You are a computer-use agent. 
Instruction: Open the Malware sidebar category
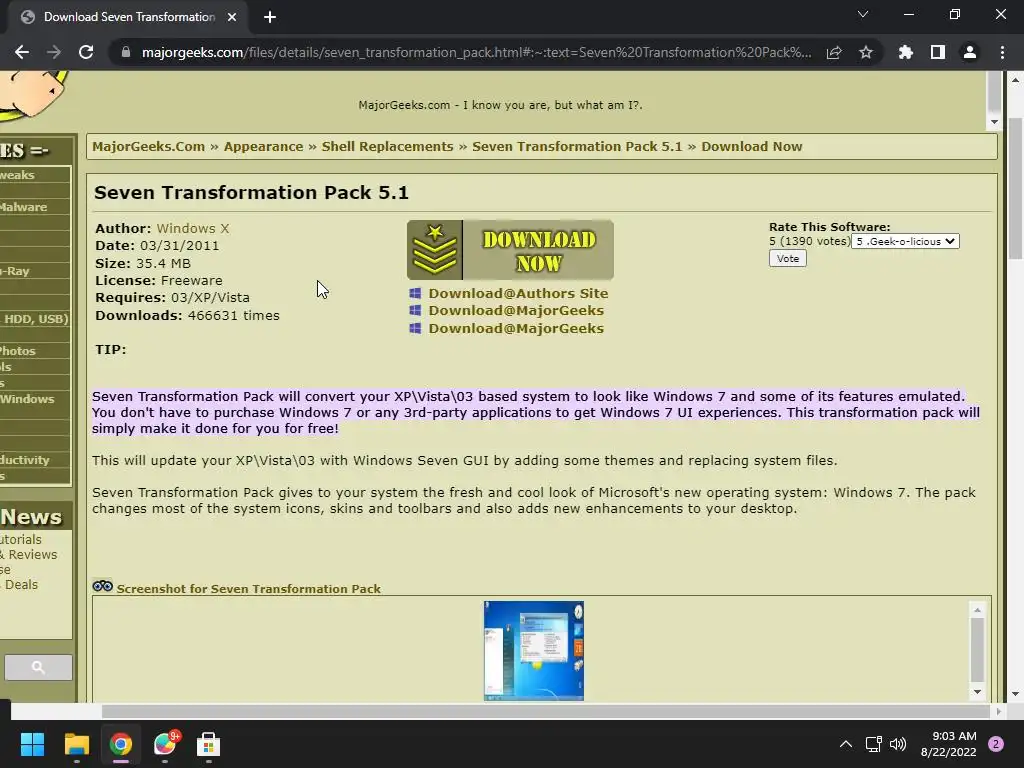23,207
